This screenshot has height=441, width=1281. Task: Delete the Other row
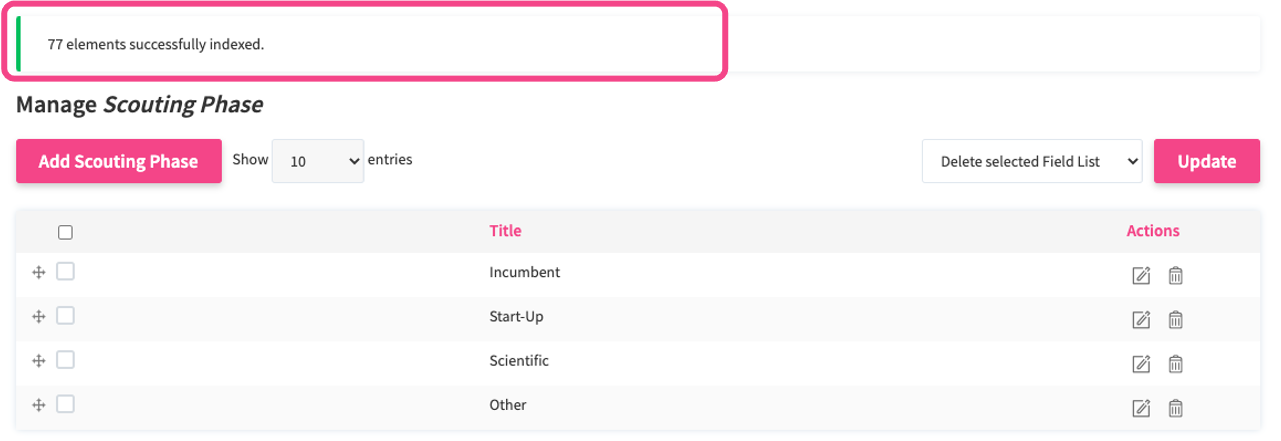[x=1176, y=408]
